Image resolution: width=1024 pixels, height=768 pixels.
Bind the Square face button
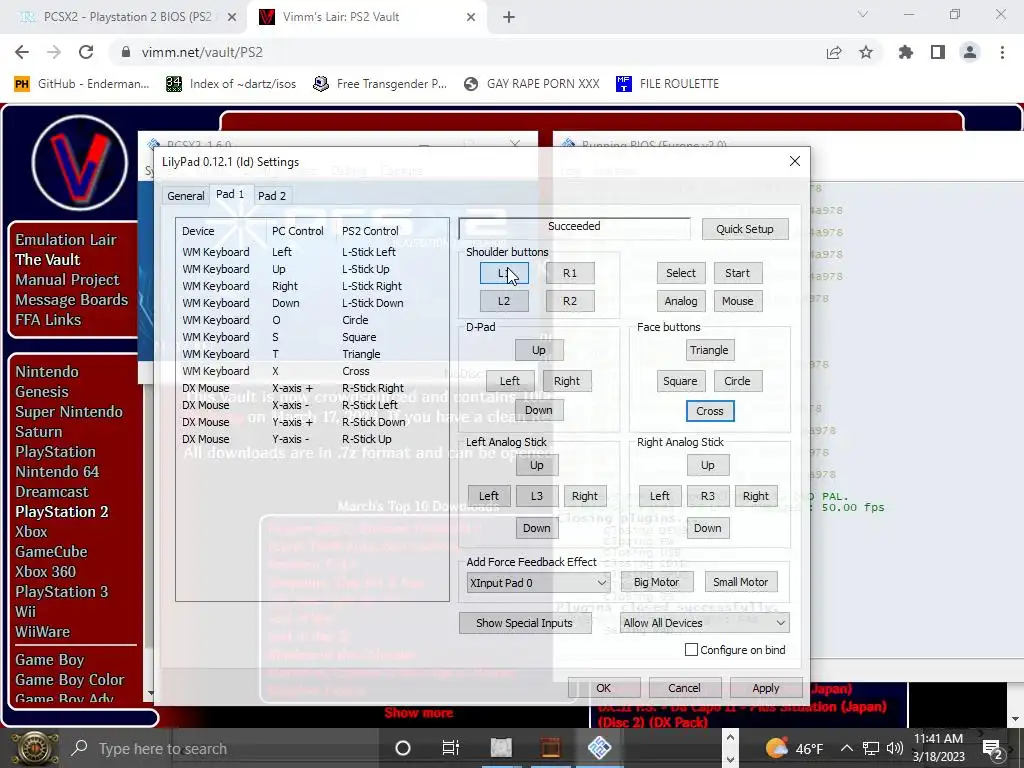(x=680, y=381)
